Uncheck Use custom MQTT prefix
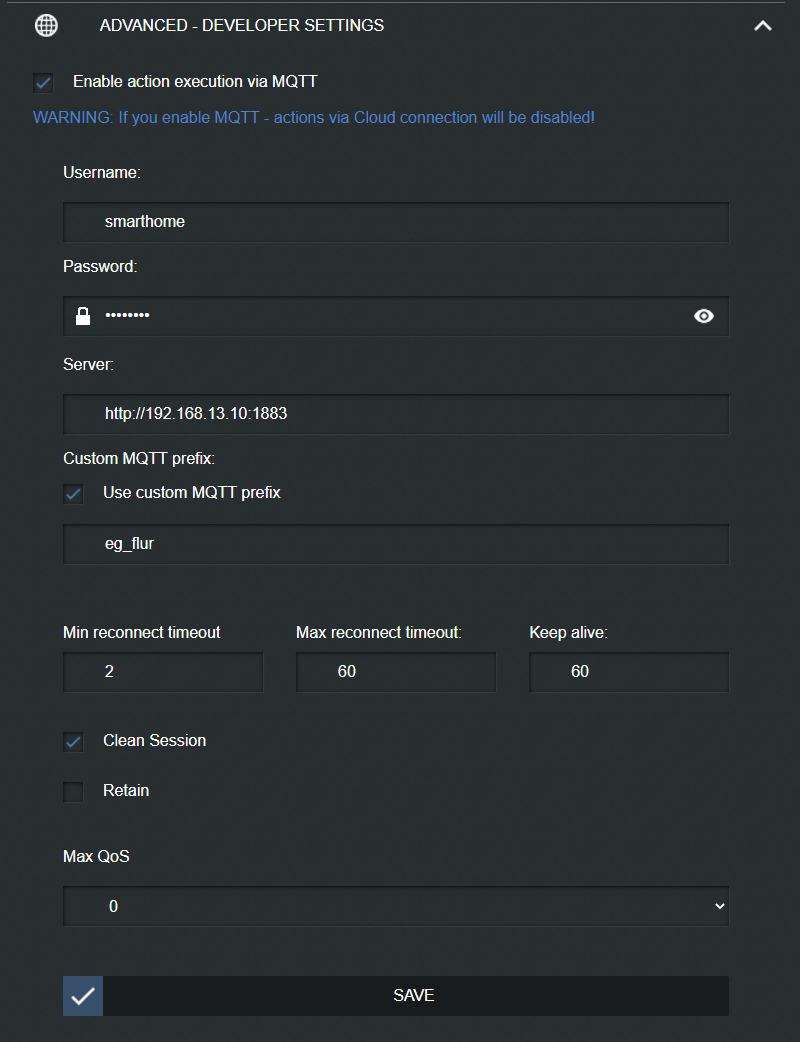800x1042 pixels. [x=73, y=493]
